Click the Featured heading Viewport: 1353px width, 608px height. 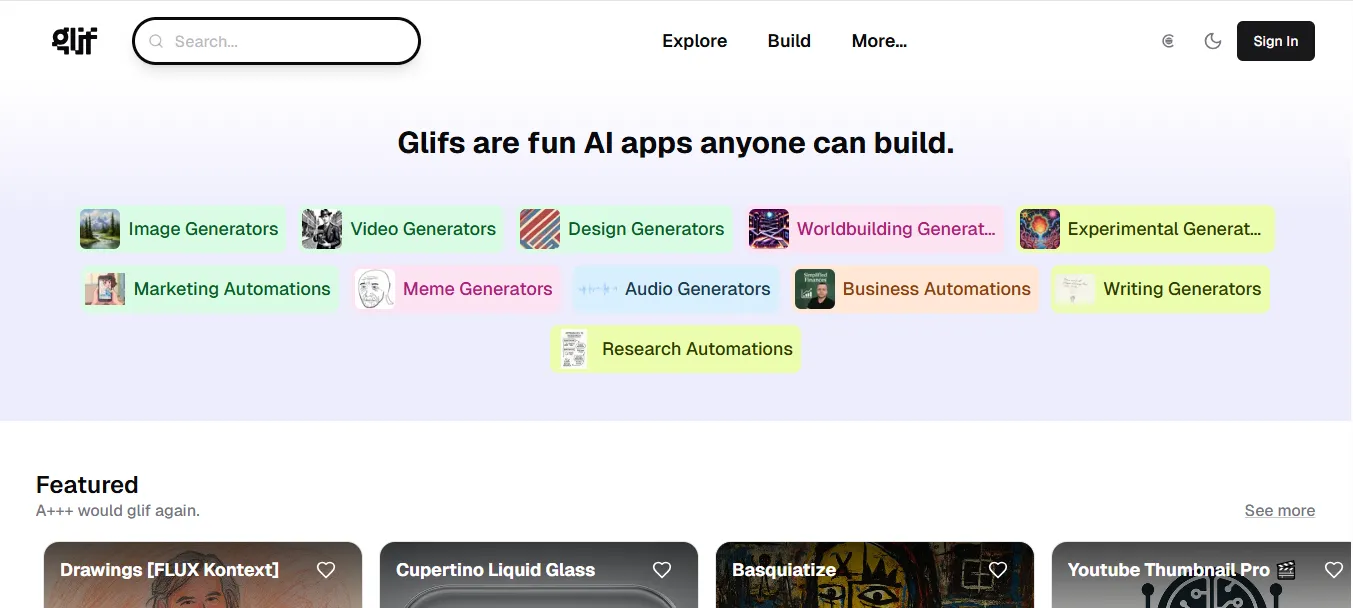pos(87,485)
